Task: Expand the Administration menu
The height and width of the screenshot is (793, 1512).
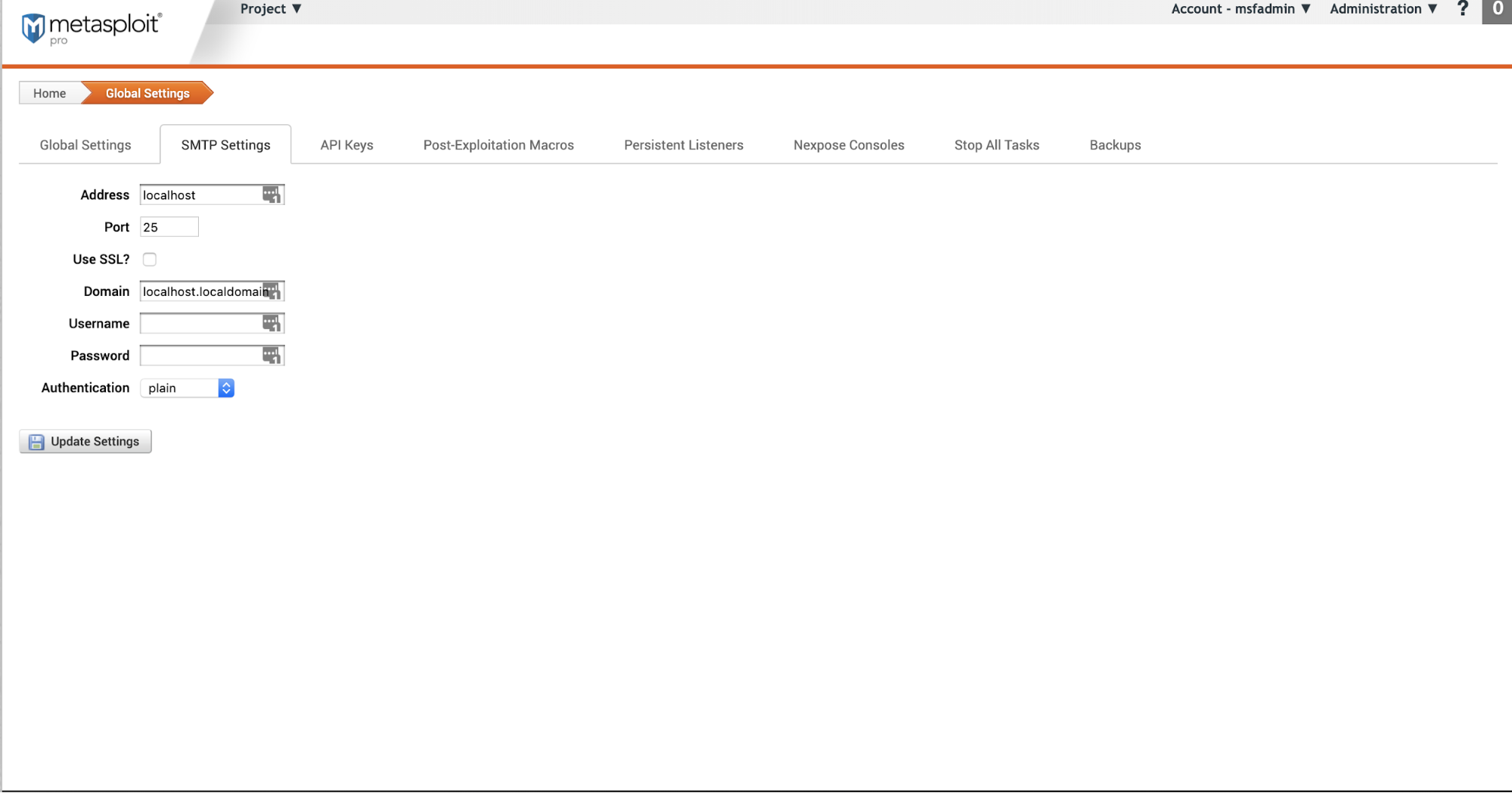Action: tap(1383, 9)
